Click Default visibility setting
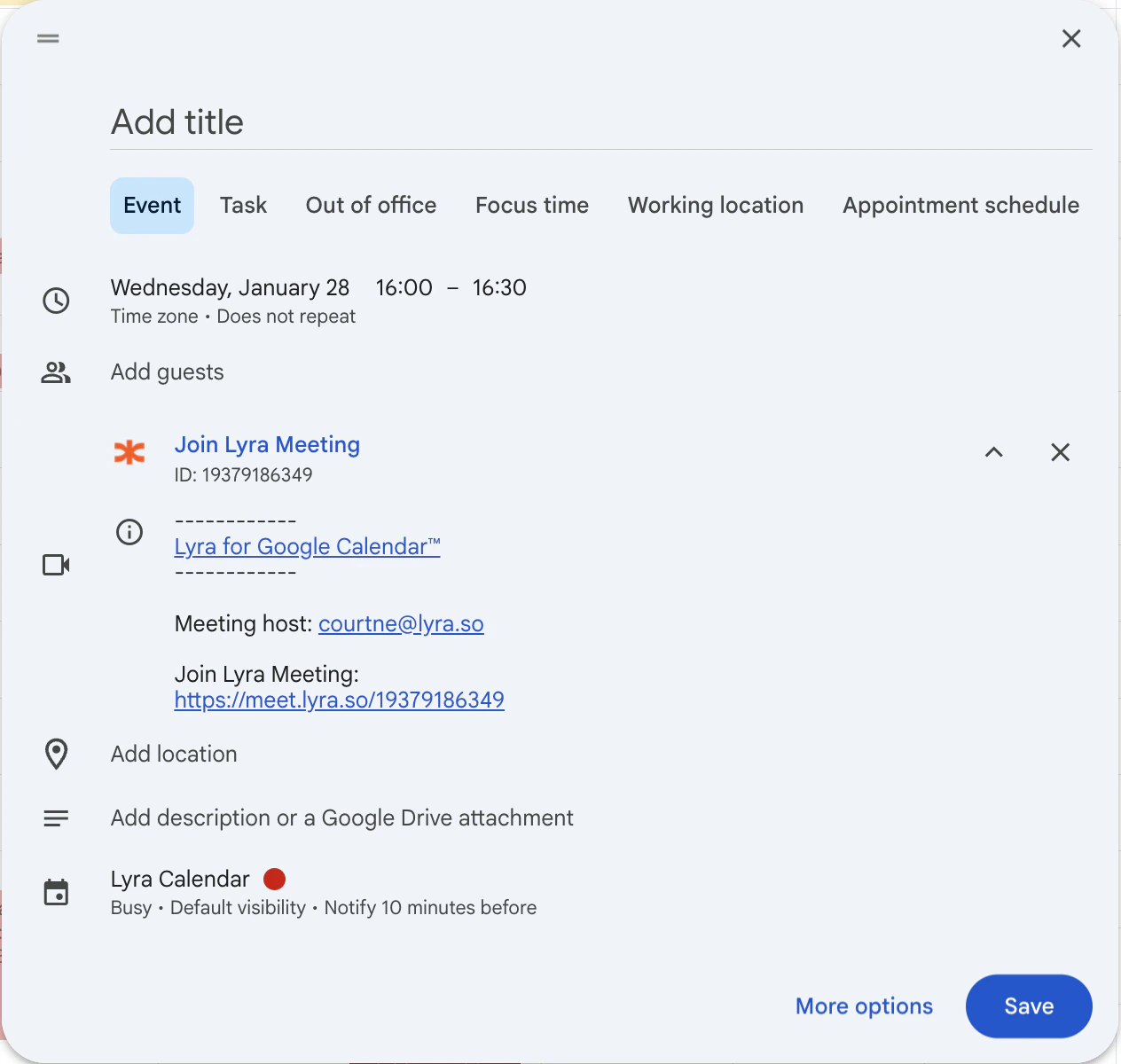Image resolution: width=1121 pixels, height=1064 pixels. 238,908
